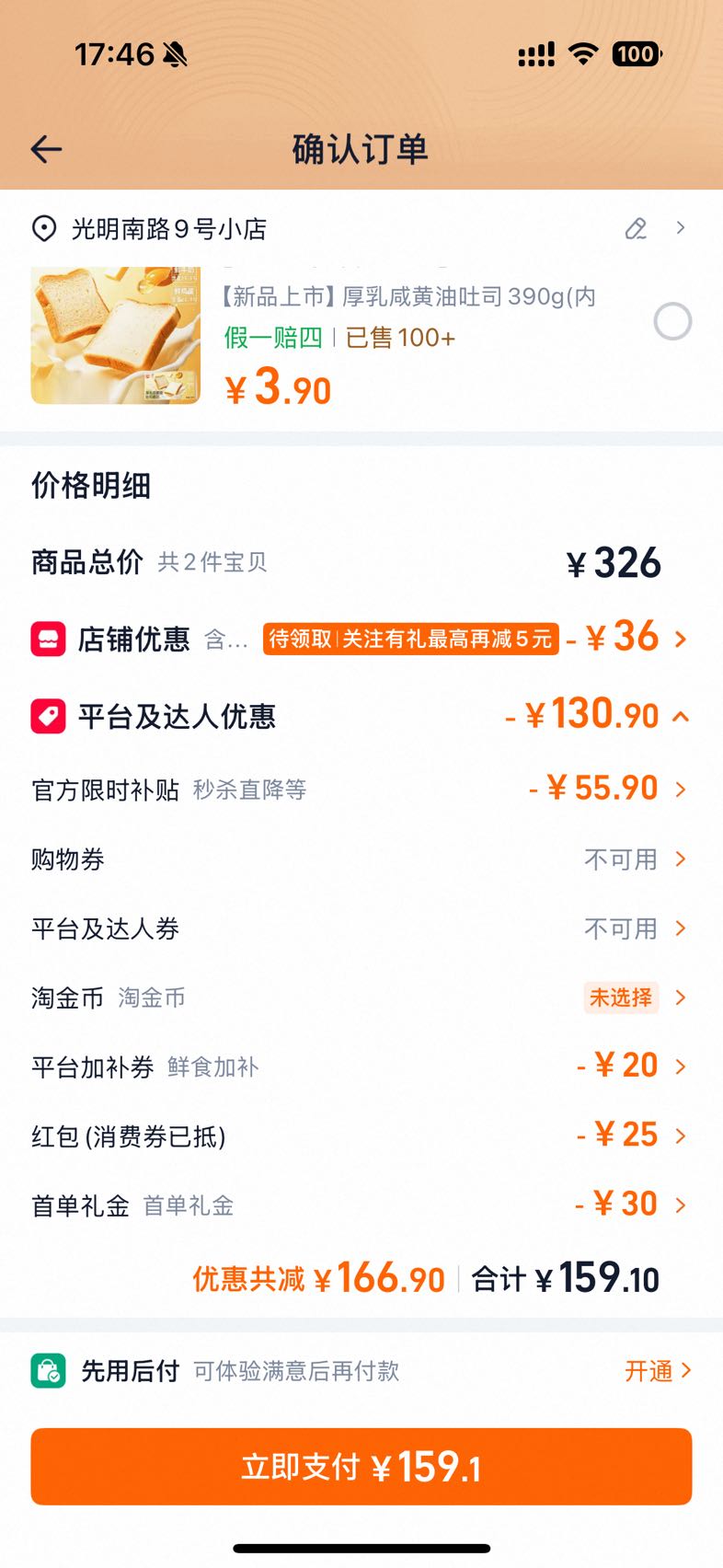Tap 未选择 tag for 淘金币
Screen dimensions: 723x1568
[621, 997]
